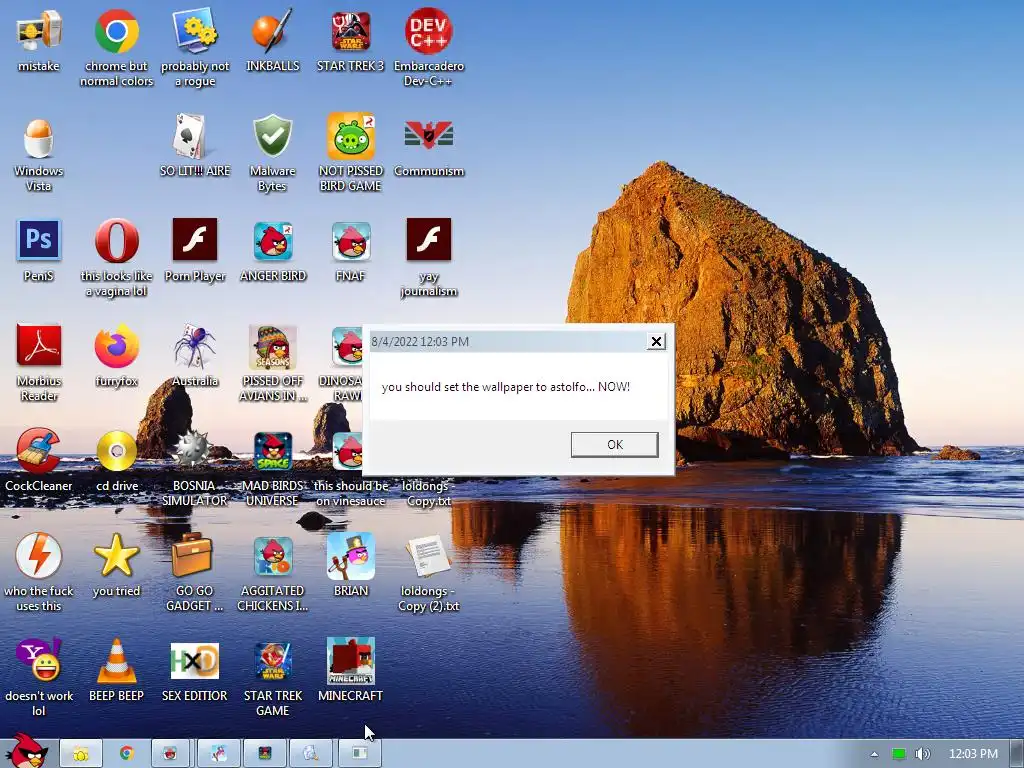Select the NOT PISSED BIRD GAME icon
Viewport: 1024px width, 768px height.
coord(351,153)
